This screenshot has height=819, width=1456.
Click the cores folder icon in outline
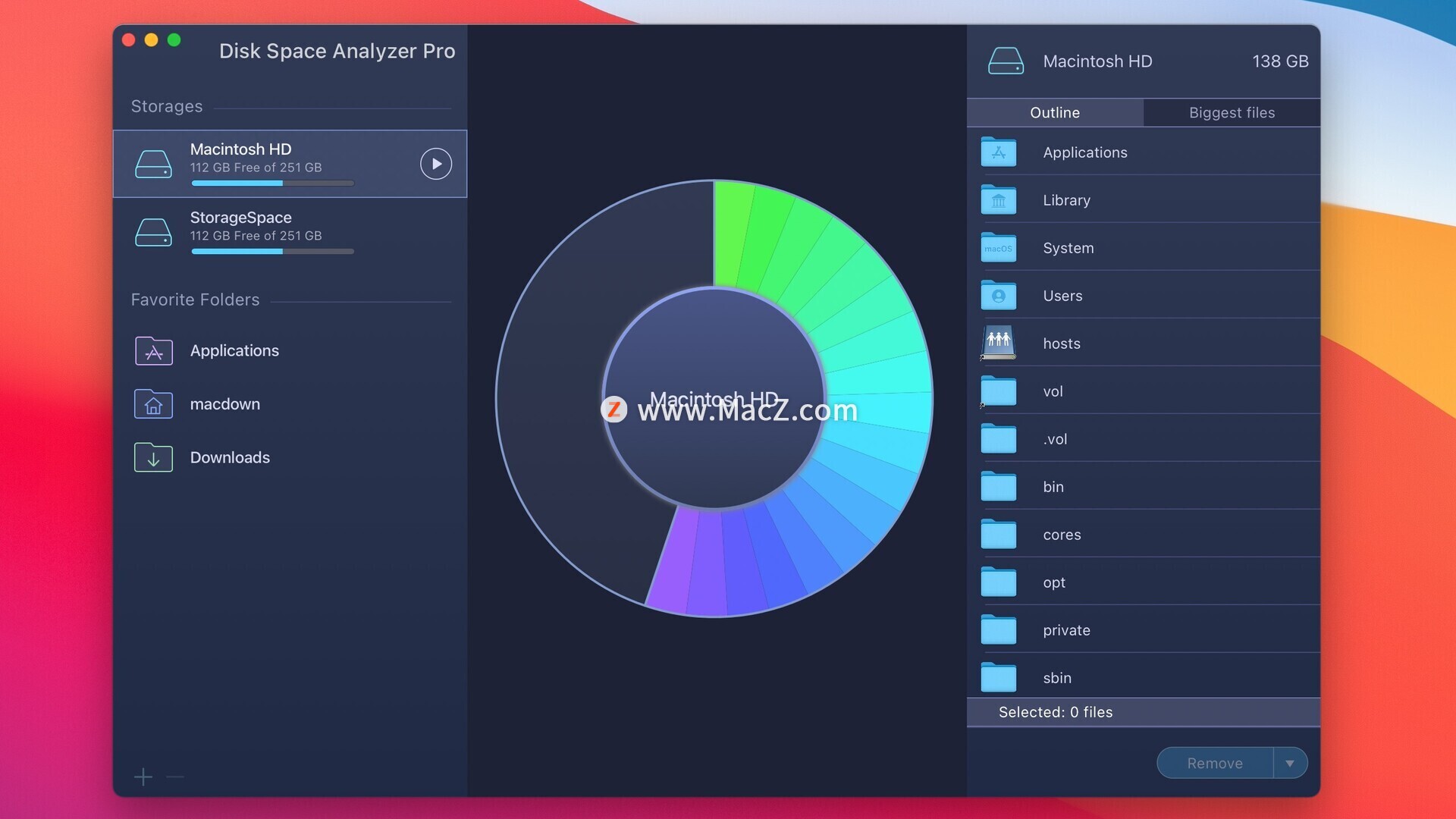[x=998, y=535]
